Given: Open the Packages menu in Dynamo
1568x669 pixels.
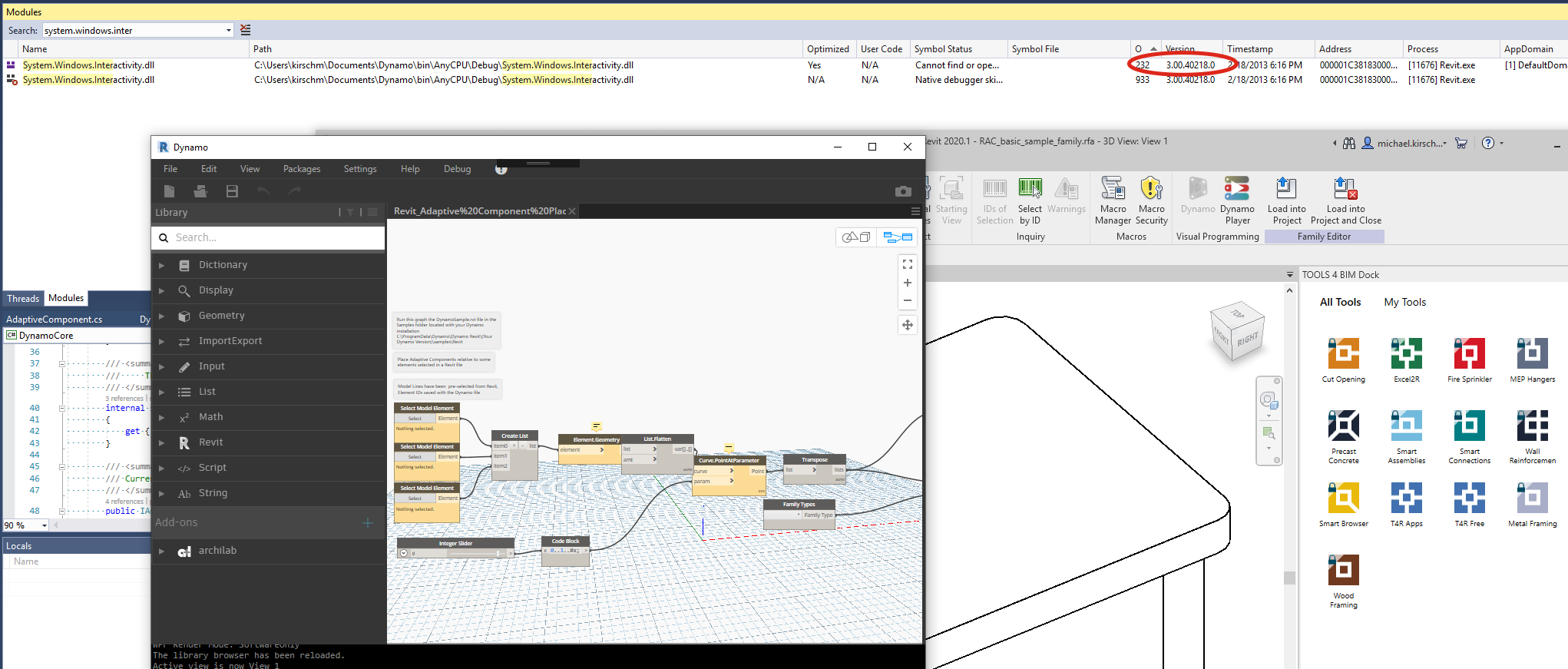Looking at the screenshot, I should click(x=302, y=169).
